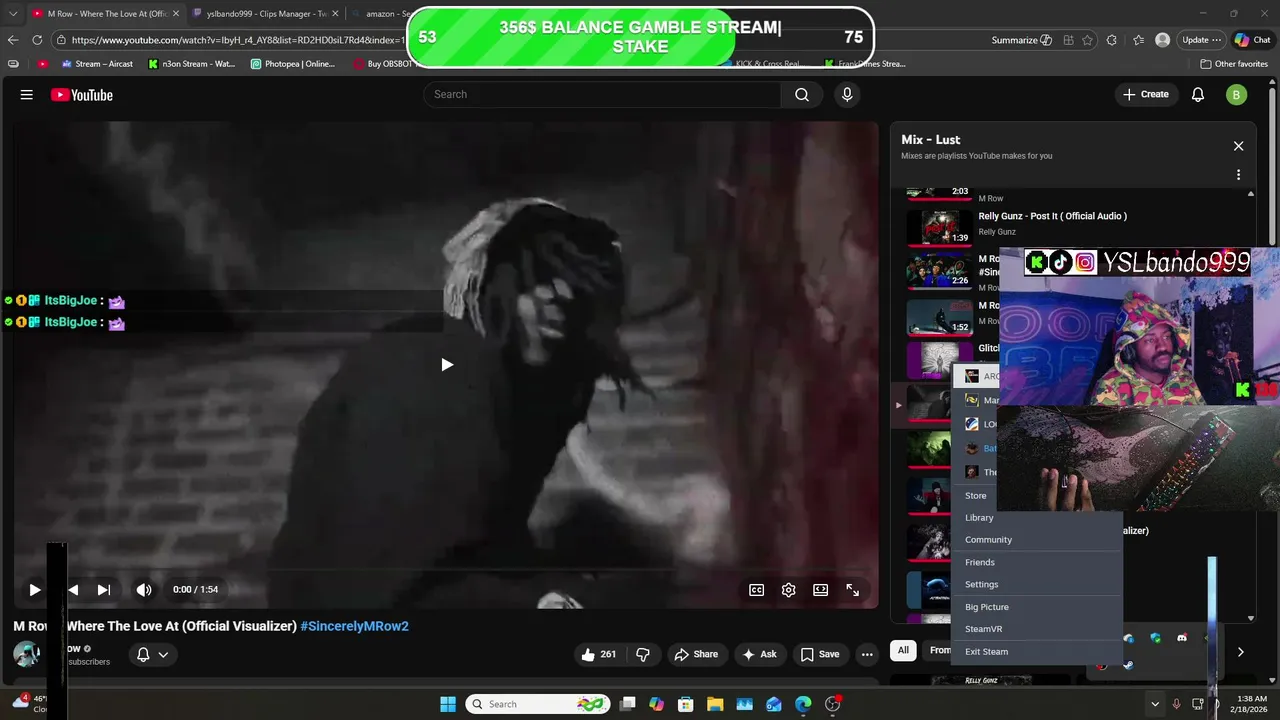Click the Update browser button
This screenshot has width=1280, height=720.
1200,40
